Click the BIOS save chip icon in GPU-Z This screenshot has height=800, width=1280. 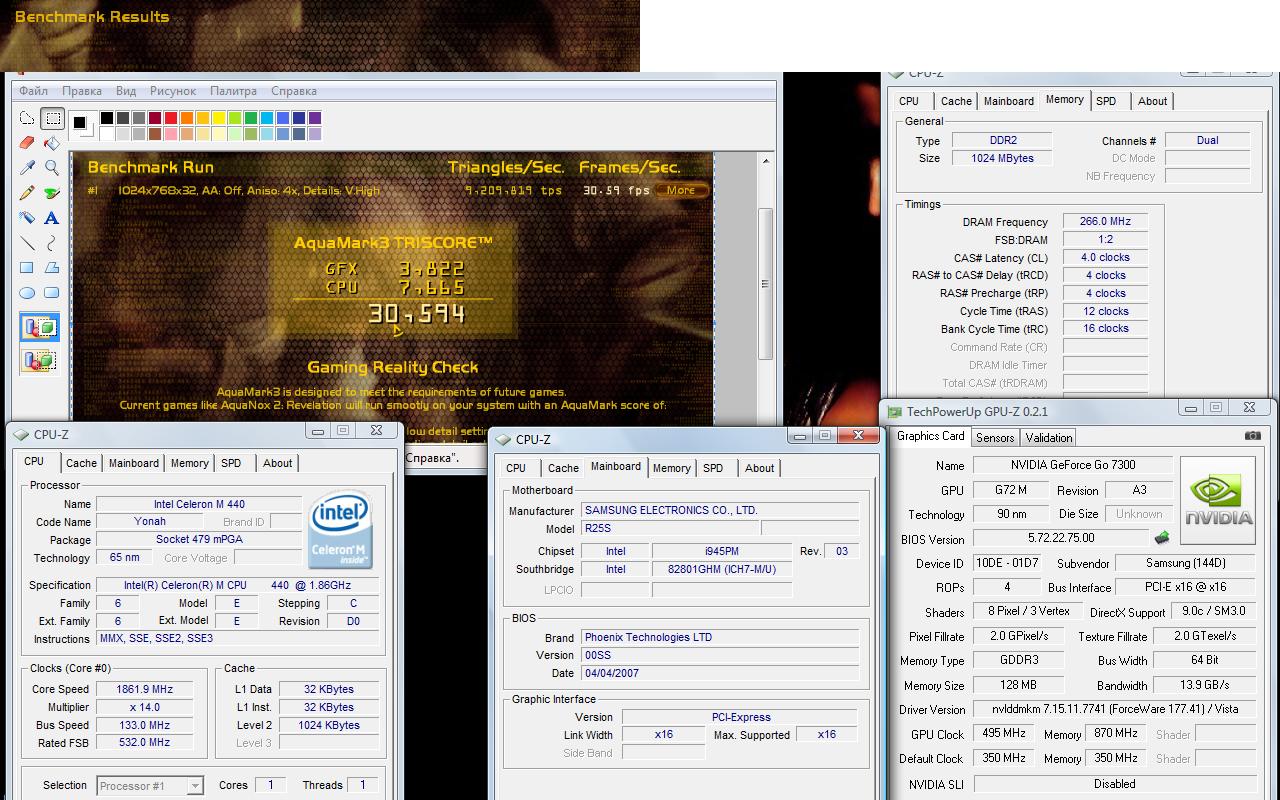(1162, 538)
